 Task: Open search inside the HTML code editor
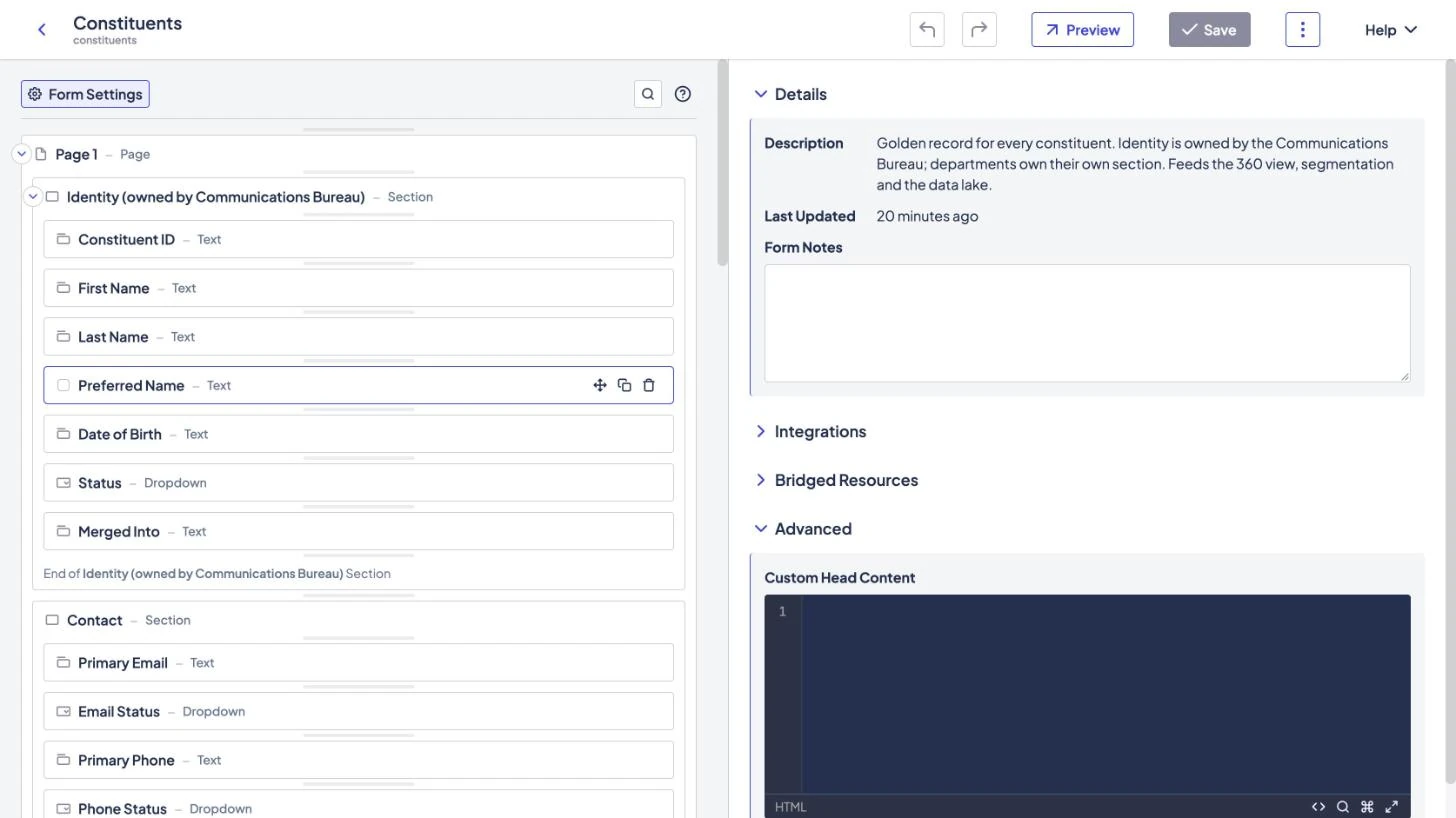(1343, 807)
